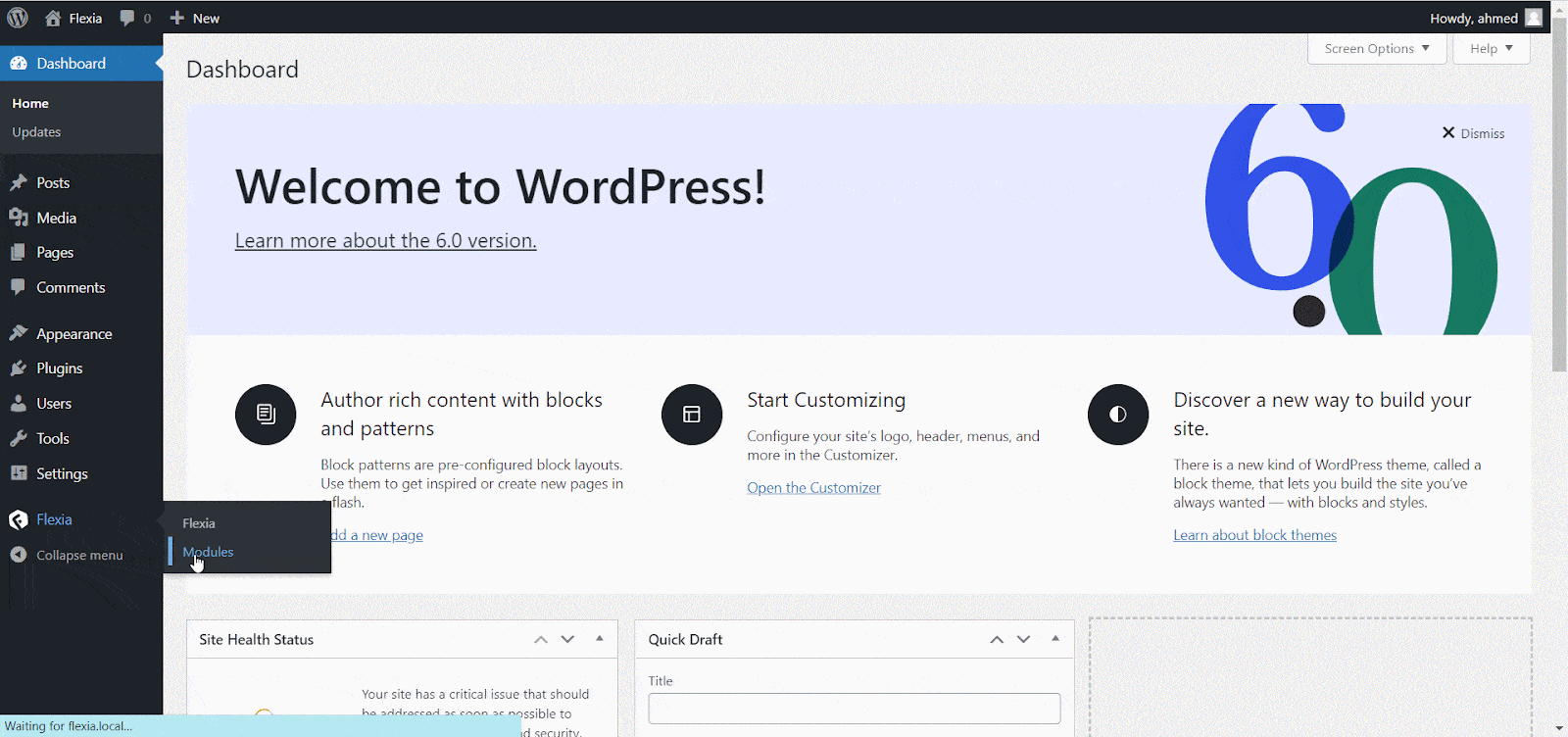1568x737 pixels.
Task: Click the Plugins plug icon
Action: click(x=19, y=368)
